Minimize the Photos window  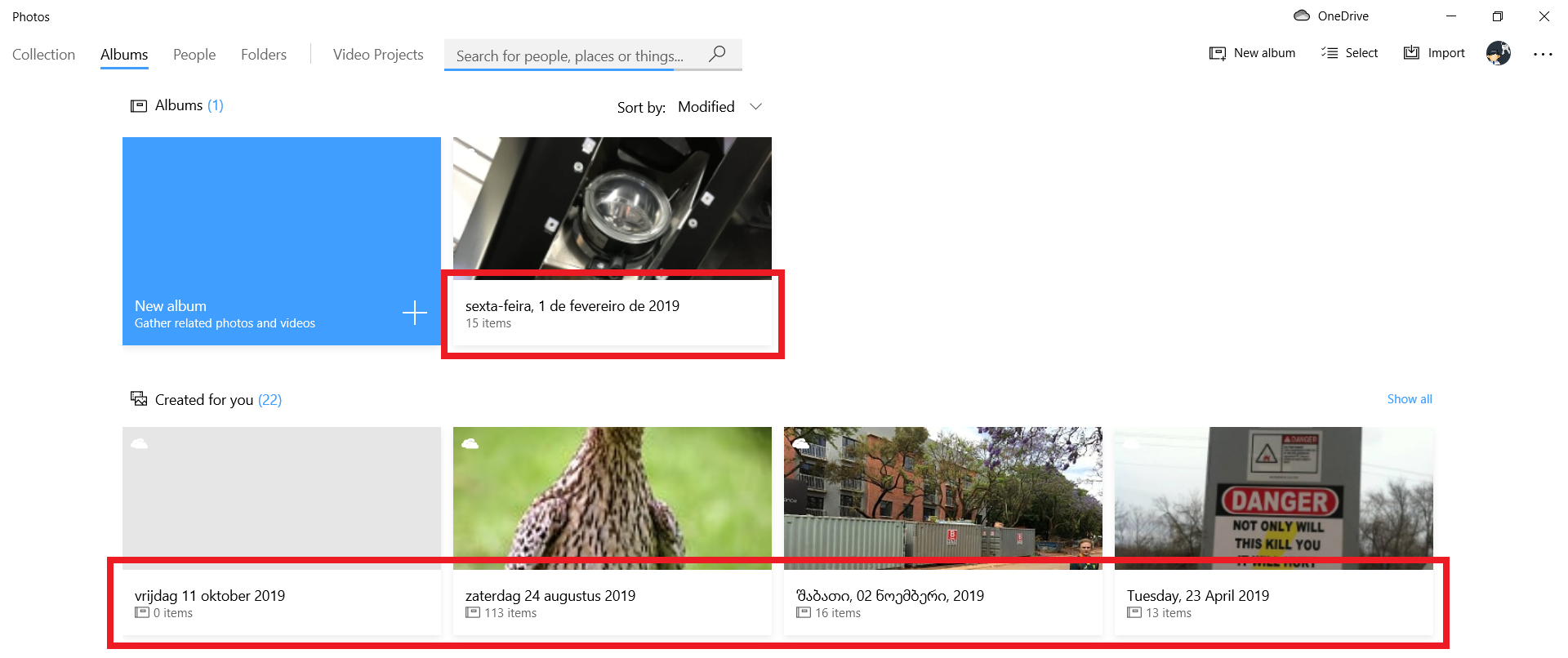point(1451,16)
